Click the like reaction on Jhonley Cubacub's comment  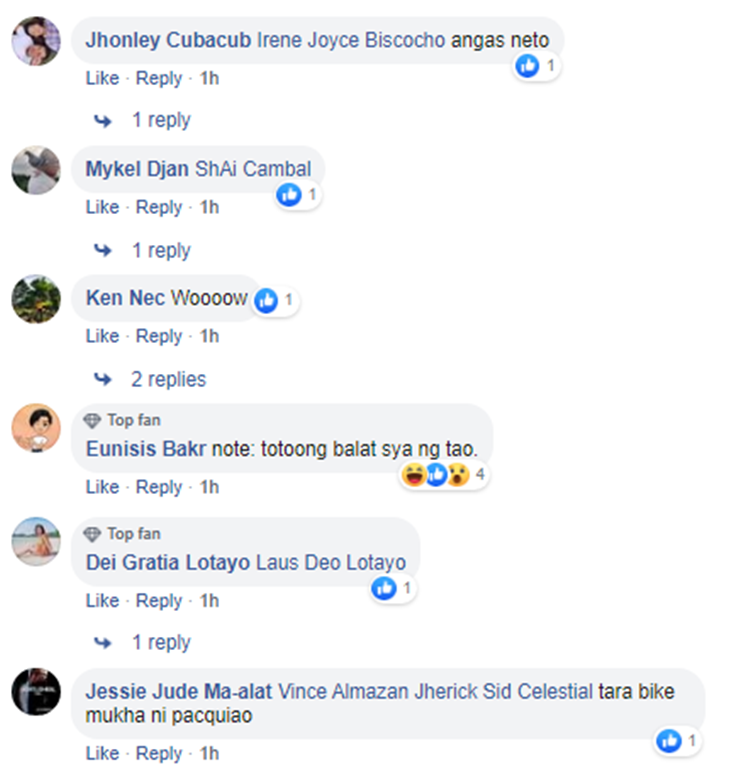(x=527, y=66)
